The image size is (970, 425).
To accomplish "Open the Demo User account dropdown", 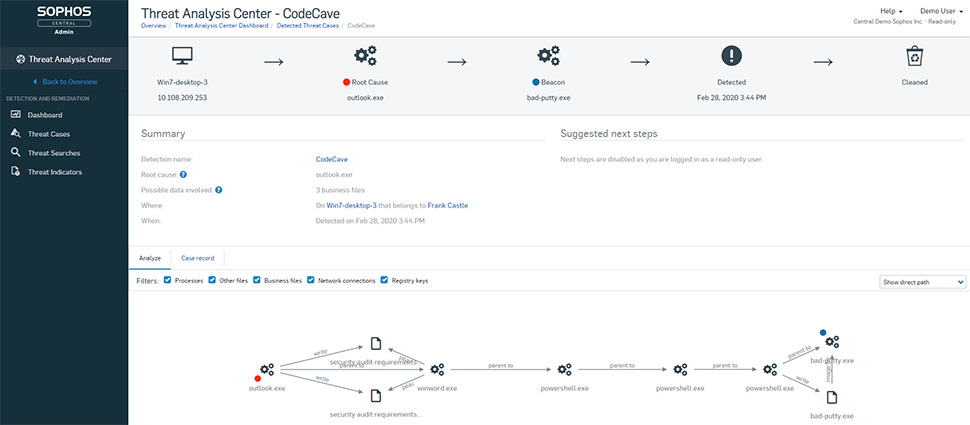I will (941, 11).
